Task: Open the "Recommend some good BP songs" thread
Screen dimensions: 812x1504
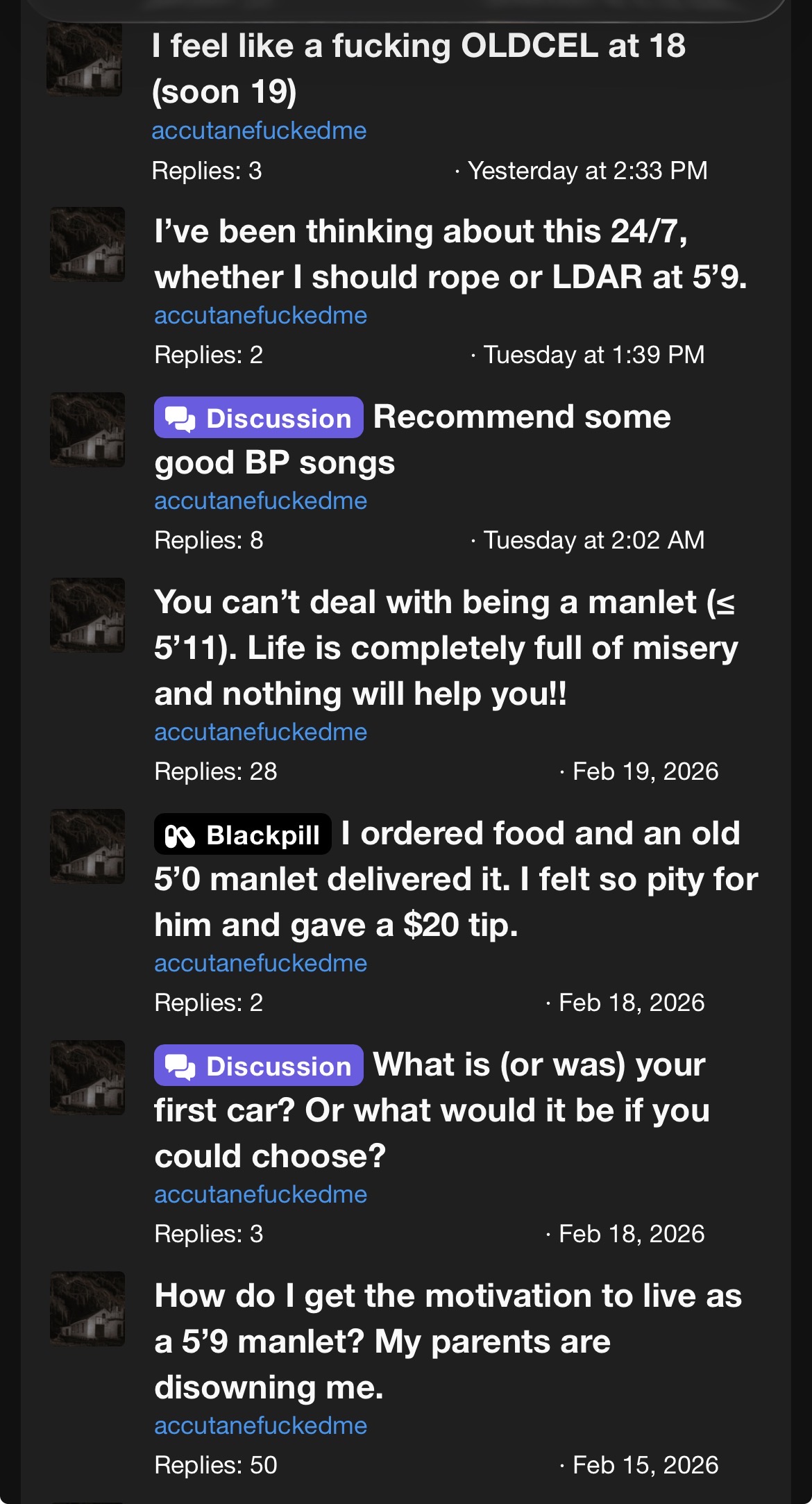Action: coord(522,417)
